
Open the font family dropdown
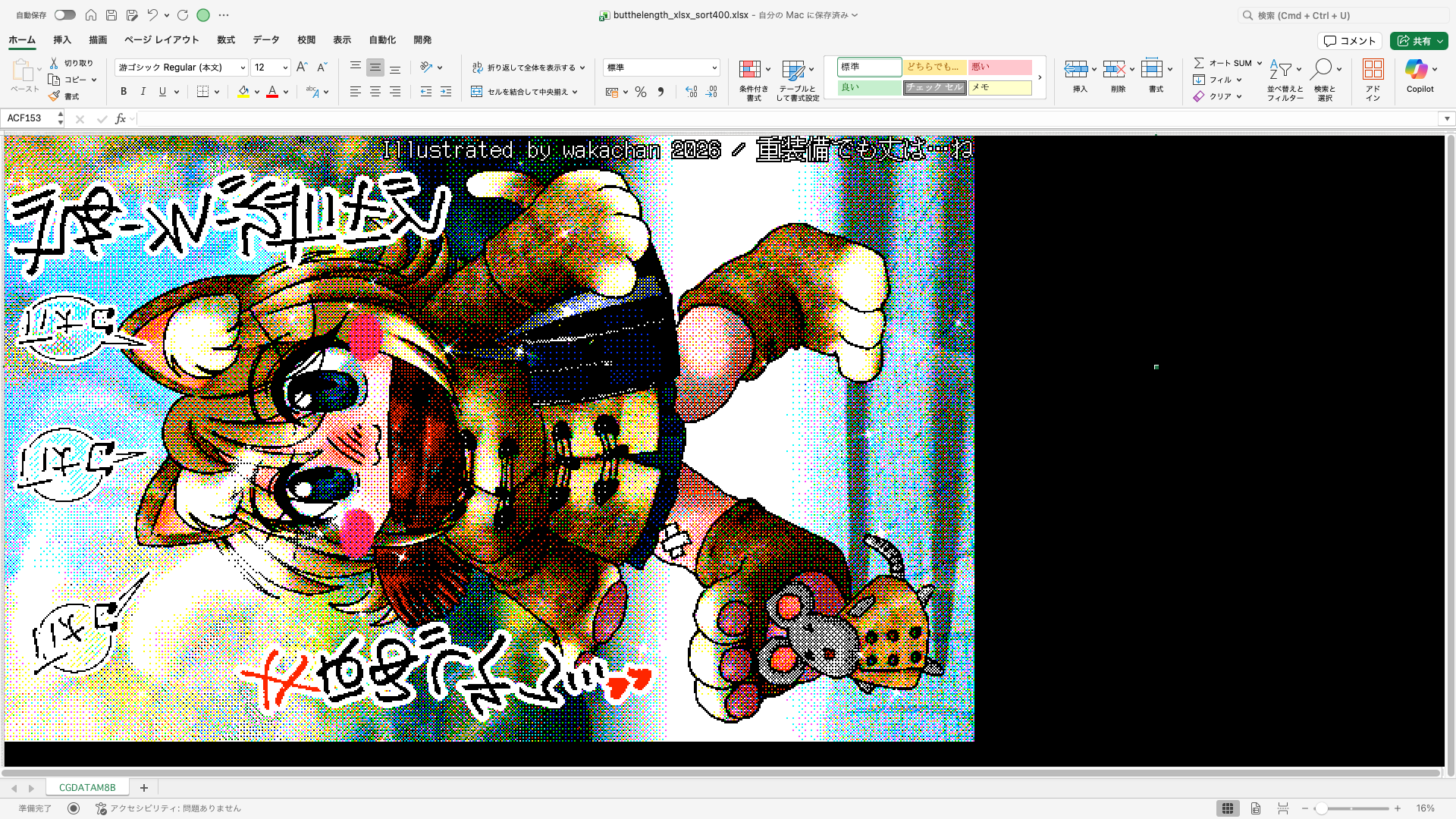pyautogui.click(x=241, y=67)
